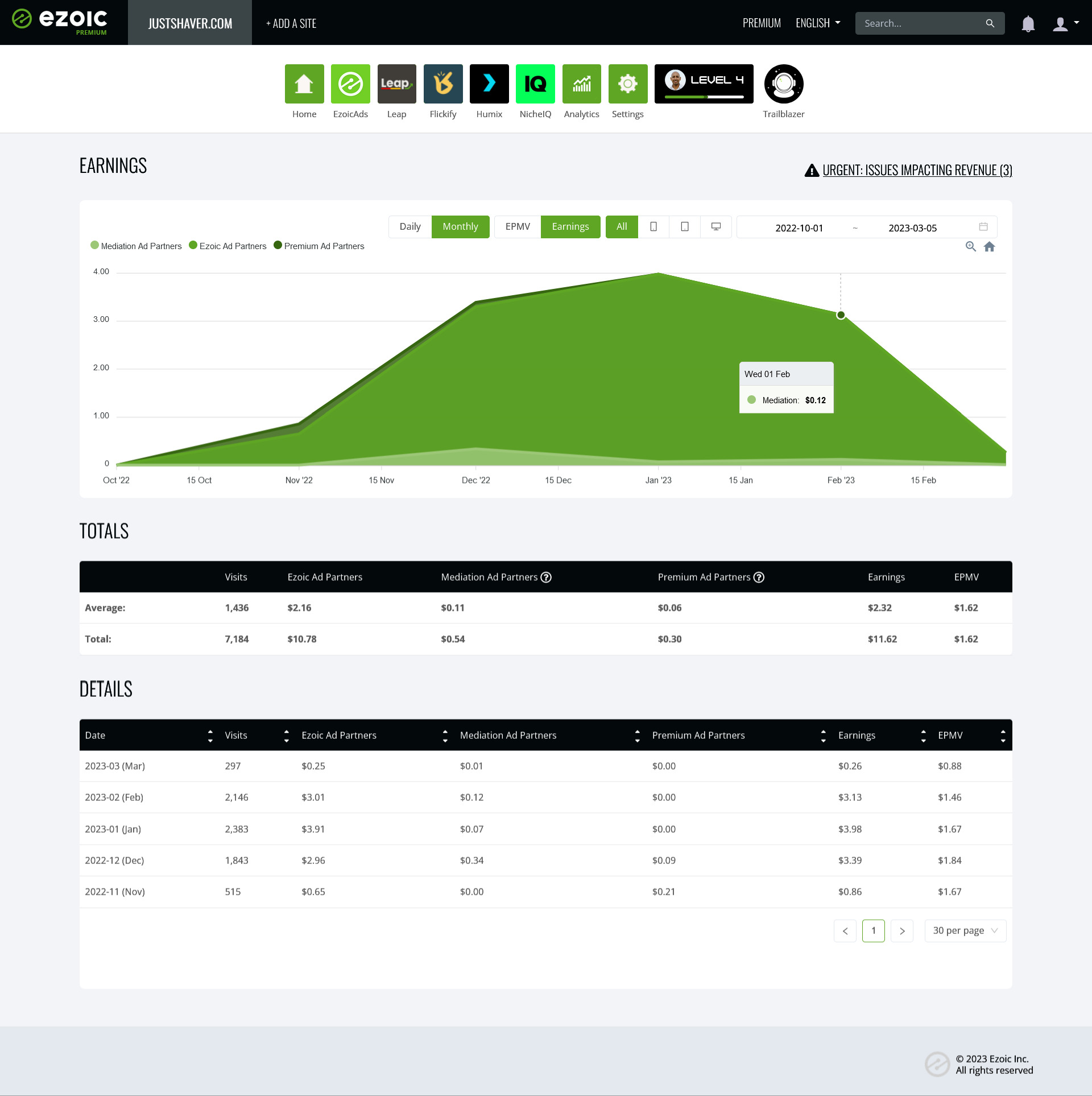Filter chart by desktop device

716,227
